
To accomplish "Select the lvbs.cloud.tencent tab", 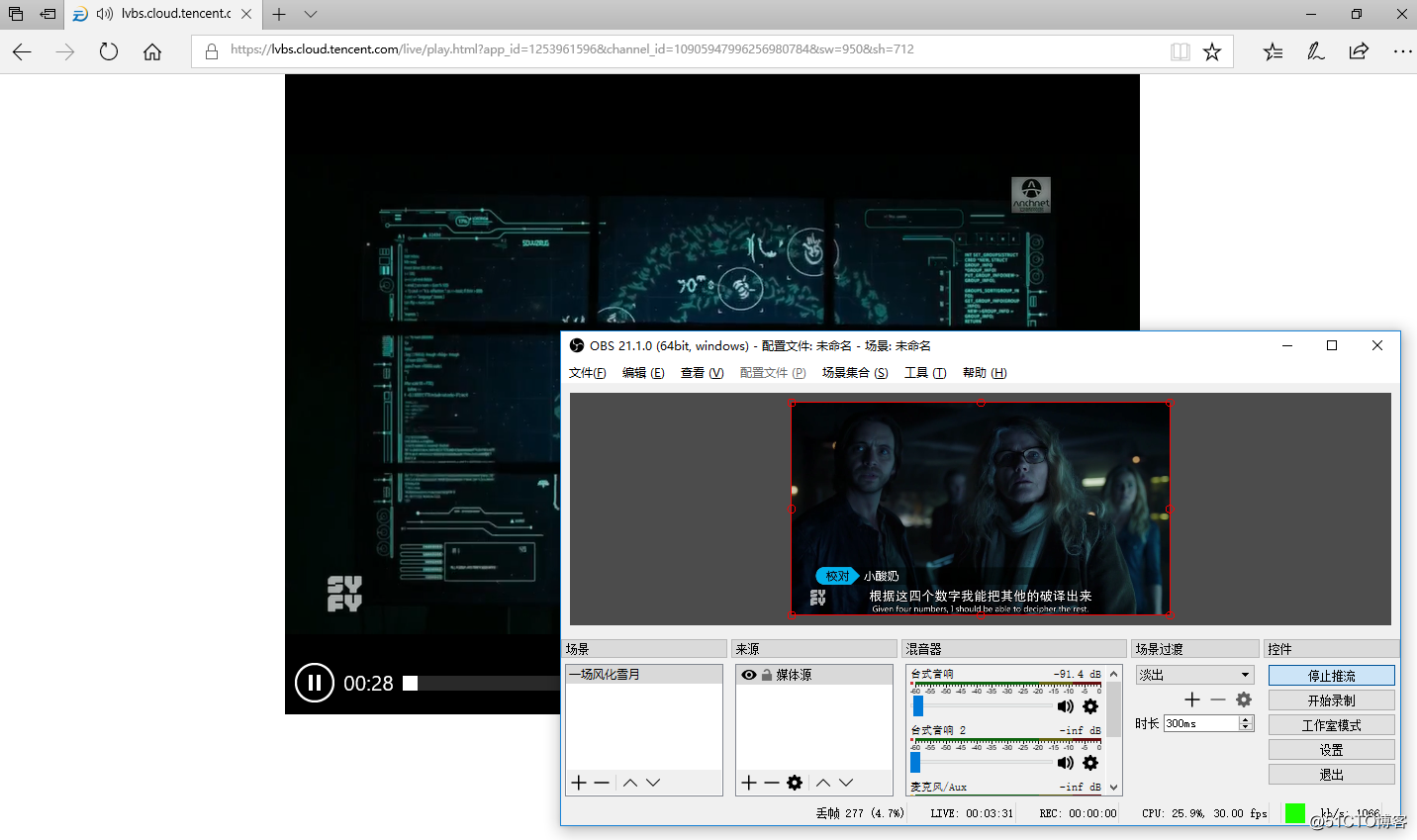I will [163, 14].
